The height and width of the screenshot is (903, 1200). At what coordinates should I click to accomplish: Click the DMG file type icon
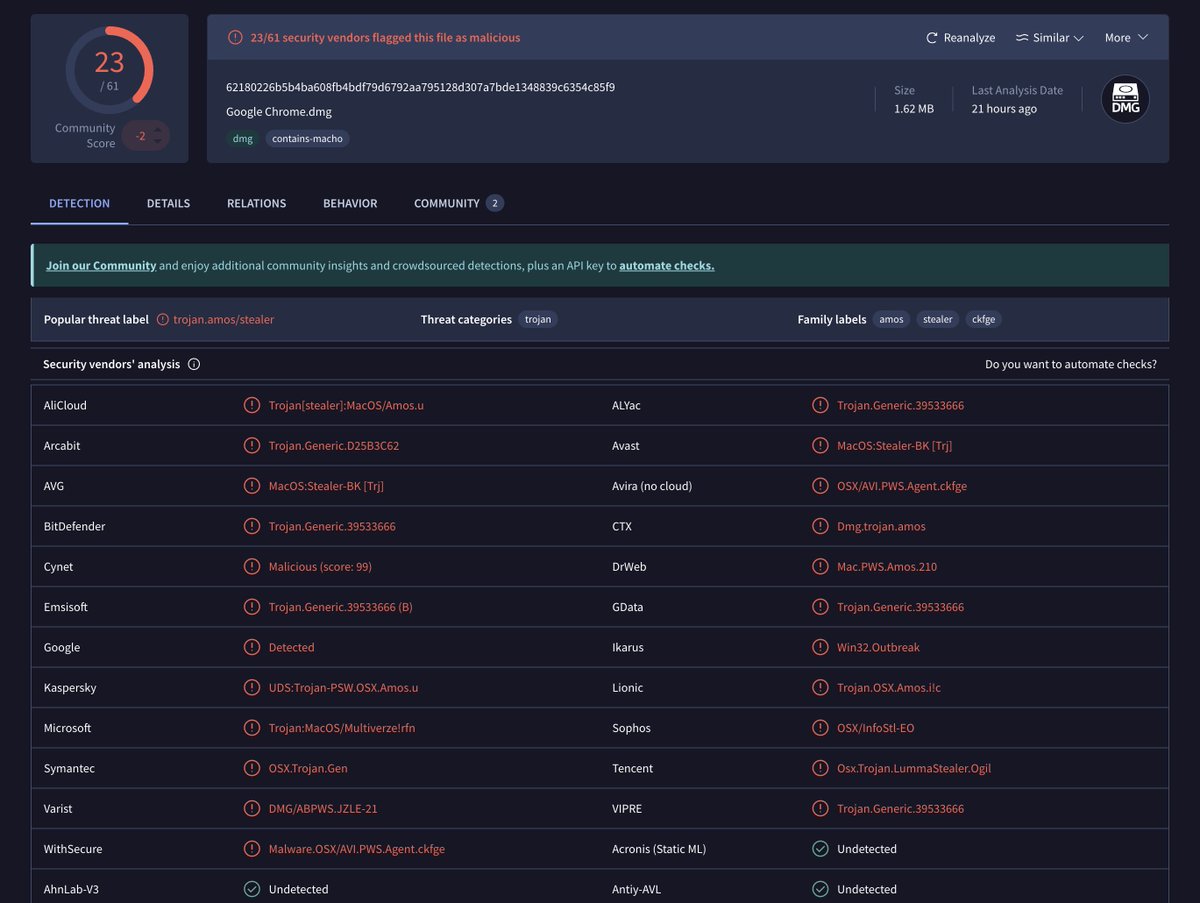[1125, 100]
